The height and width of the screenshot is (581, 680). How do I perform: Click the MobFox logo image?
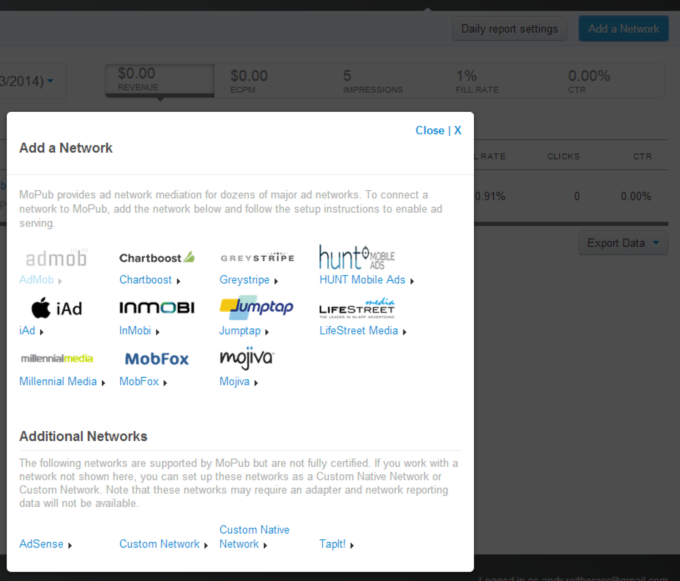[157, 359]
